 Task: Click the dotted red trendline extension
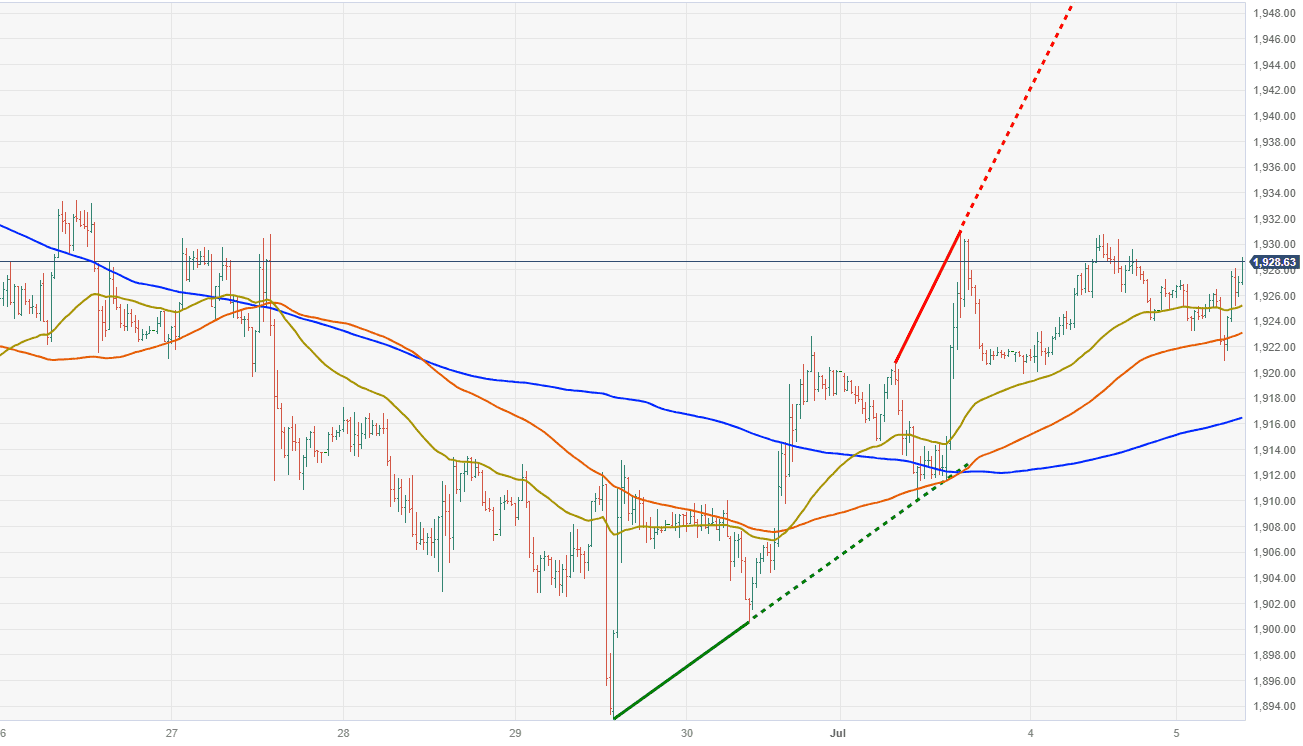[1017, 117]
